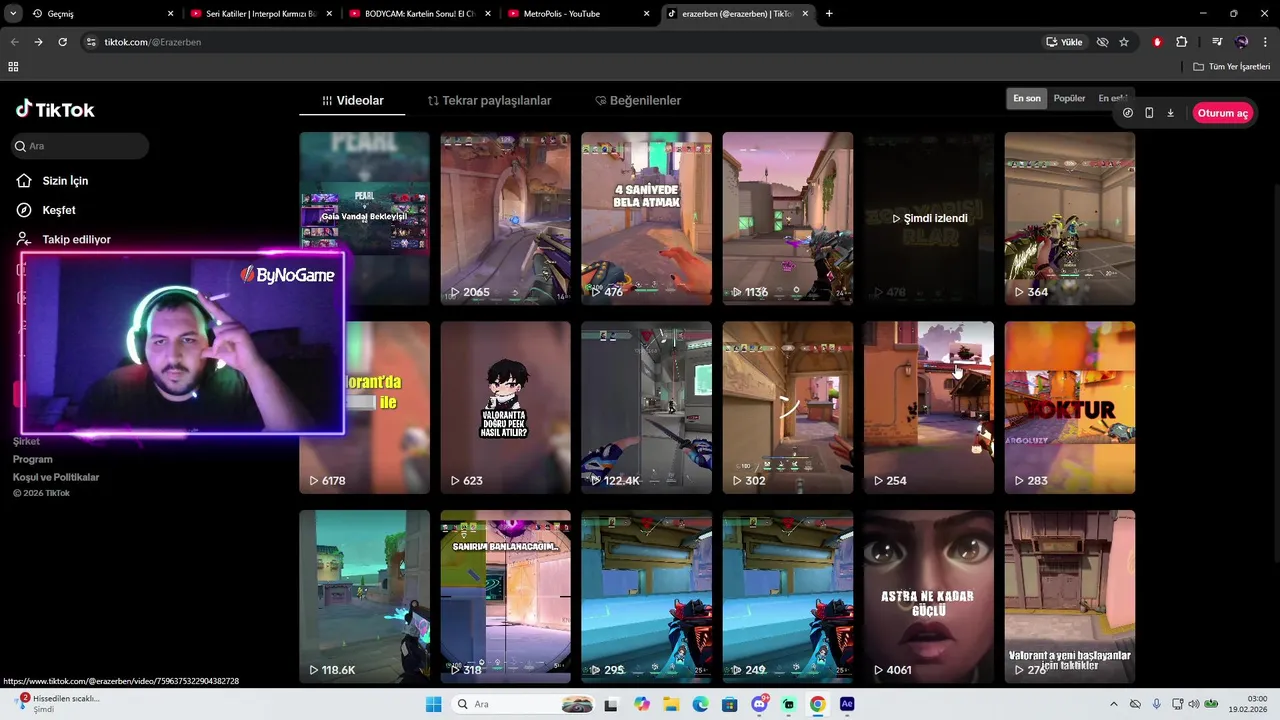Switch to the Geçmiş tab
Screen dimensions: 1280x720
(102, 14)
